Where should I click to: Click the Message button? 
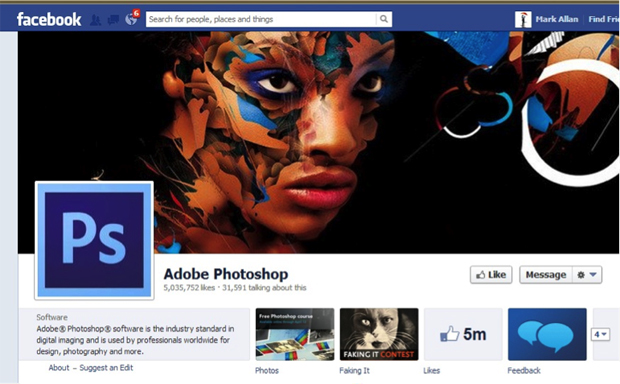[x=546, y=275]
